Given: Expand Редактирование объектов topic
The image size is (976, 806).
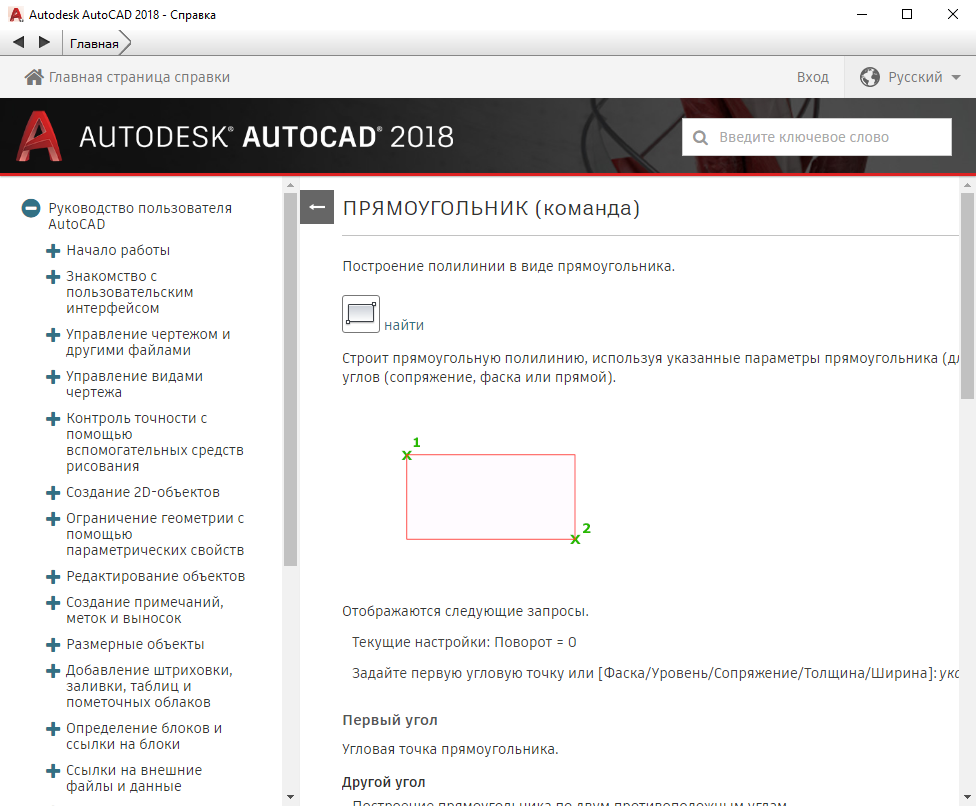Looking at the screenshot, I should point(54,577).
